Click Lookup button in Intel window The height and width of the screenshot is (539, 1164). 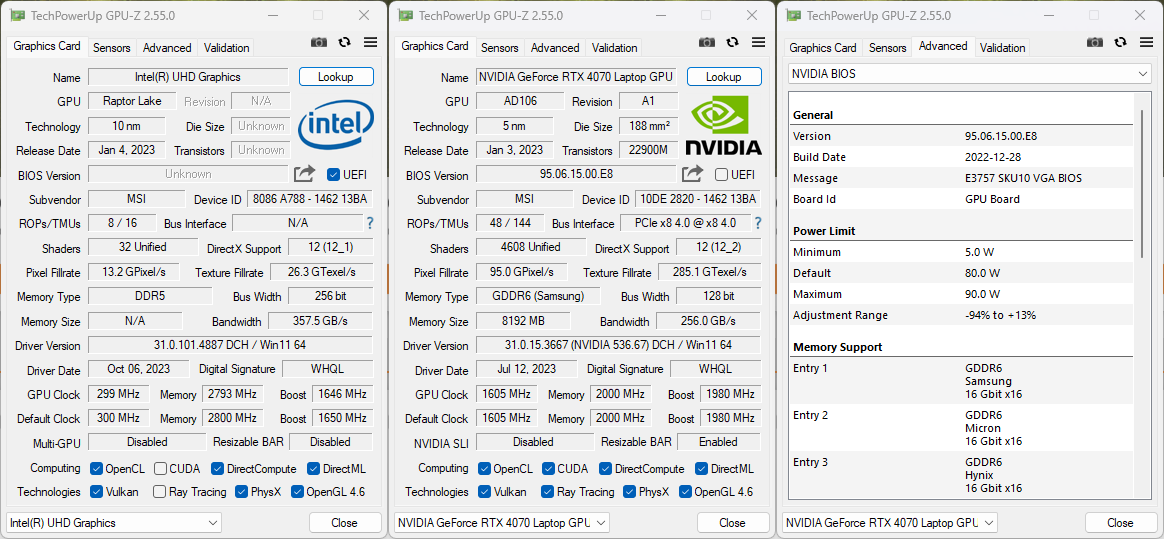click(336, 76)
